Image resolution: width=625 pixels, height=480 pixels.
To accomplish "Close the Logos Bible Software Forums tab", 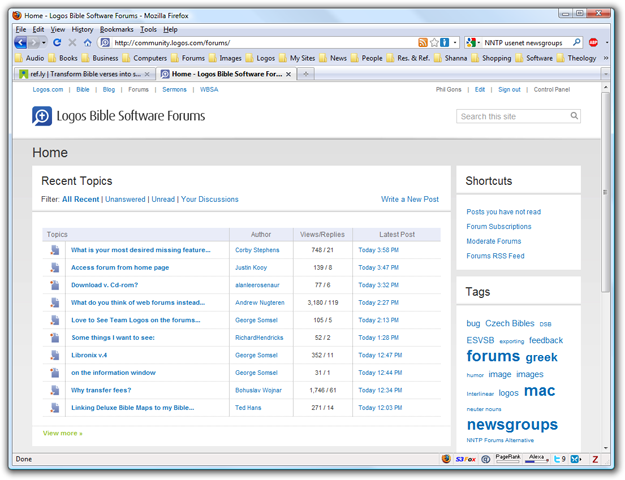I will (x=288, y=74).
